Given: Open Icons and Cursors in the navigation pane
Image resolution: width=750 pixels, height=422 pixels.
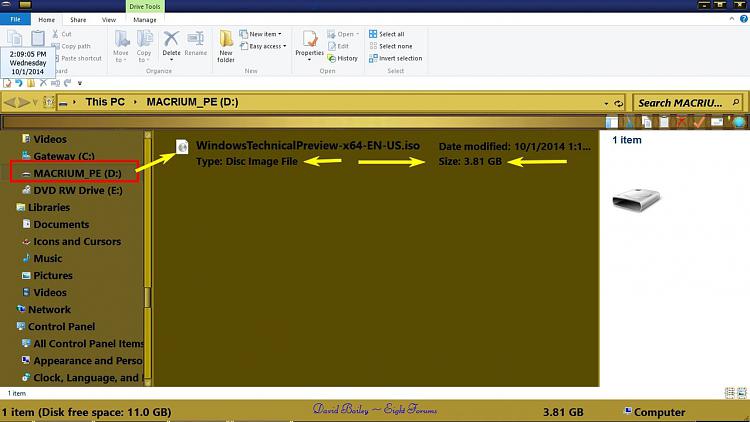Looking at the screenshot, I should coord(77,242).
